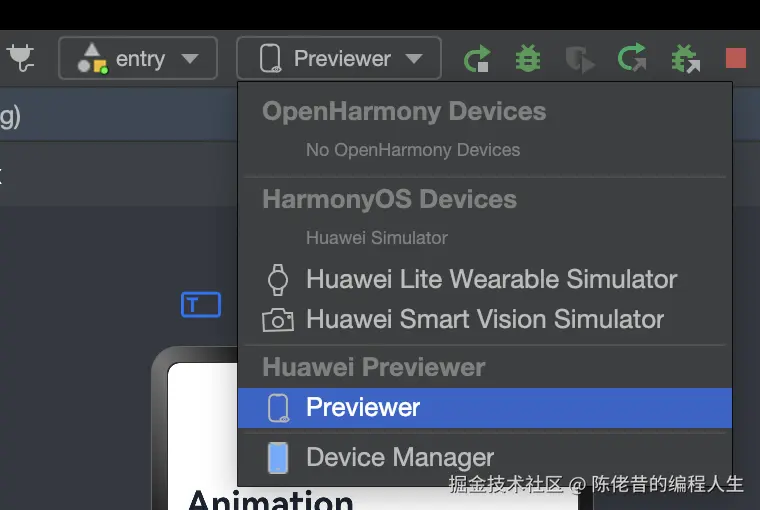
Task: Choose the highlighted Previewer entry
Action: point(363,408)
